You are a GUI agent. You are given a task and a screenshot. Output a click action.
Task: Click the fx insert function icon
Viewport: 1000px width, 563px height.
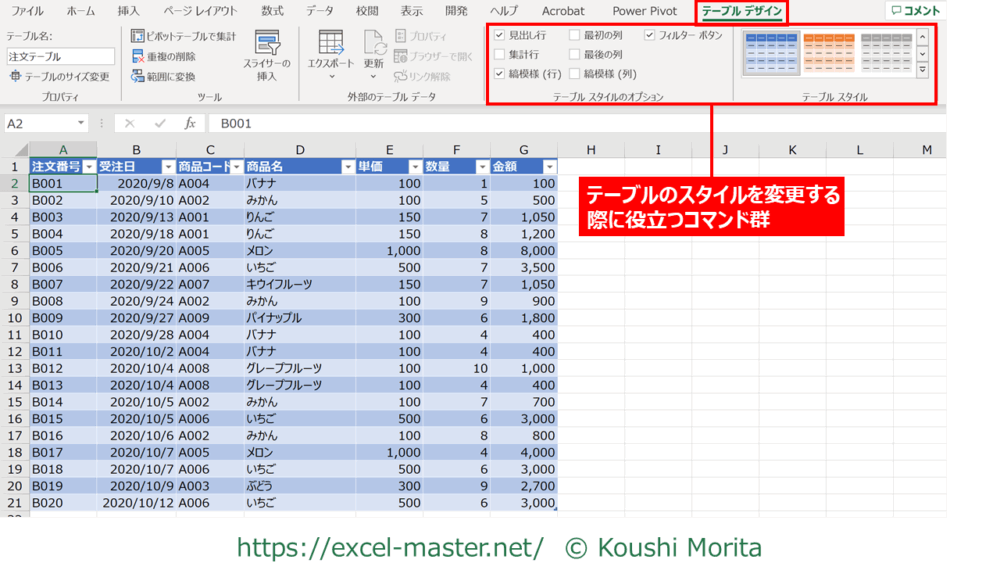(190, 123)
